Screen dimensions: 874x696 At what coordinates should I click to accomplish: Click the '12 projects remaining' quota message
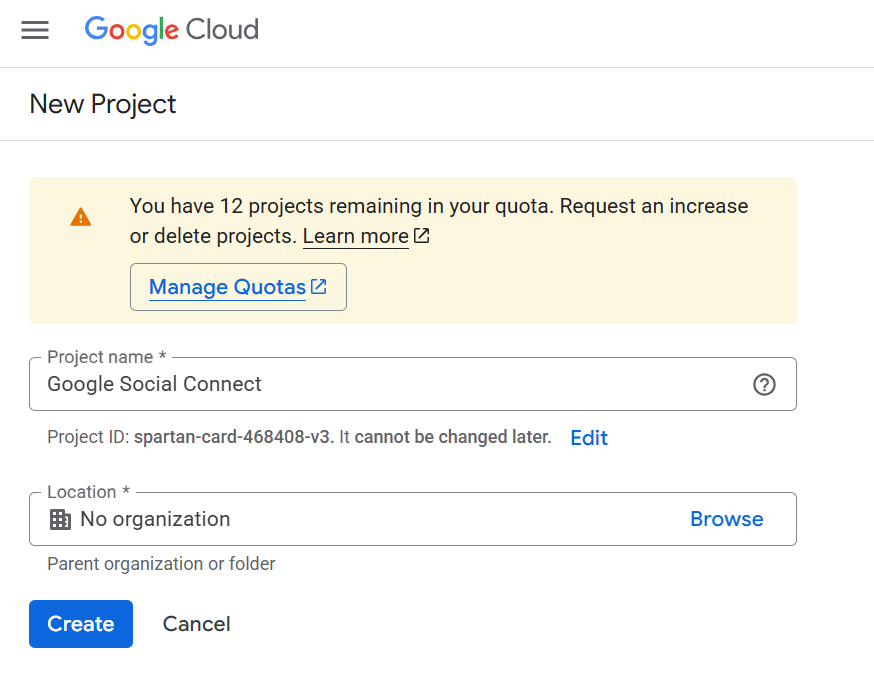[439, 221]
